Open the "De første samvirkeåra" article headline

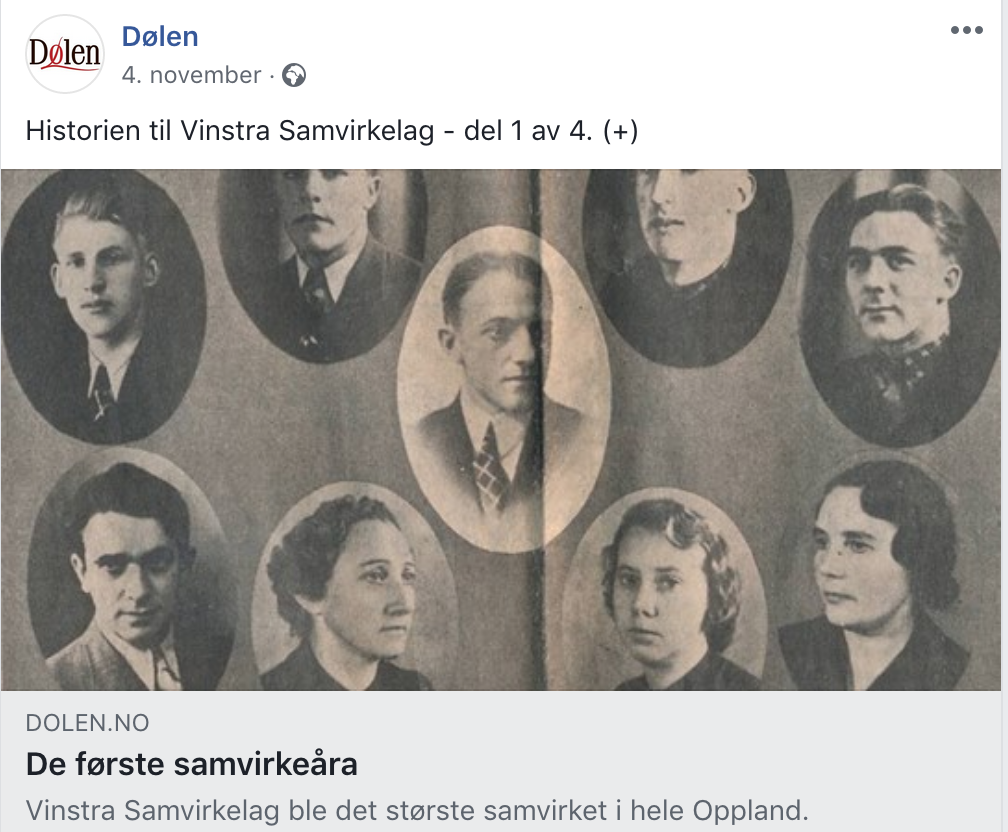point(191,765)
